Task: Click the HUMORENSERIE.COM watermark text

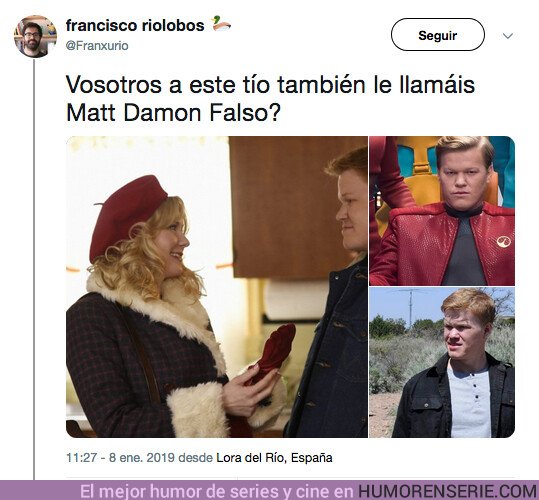Action: 448,491
